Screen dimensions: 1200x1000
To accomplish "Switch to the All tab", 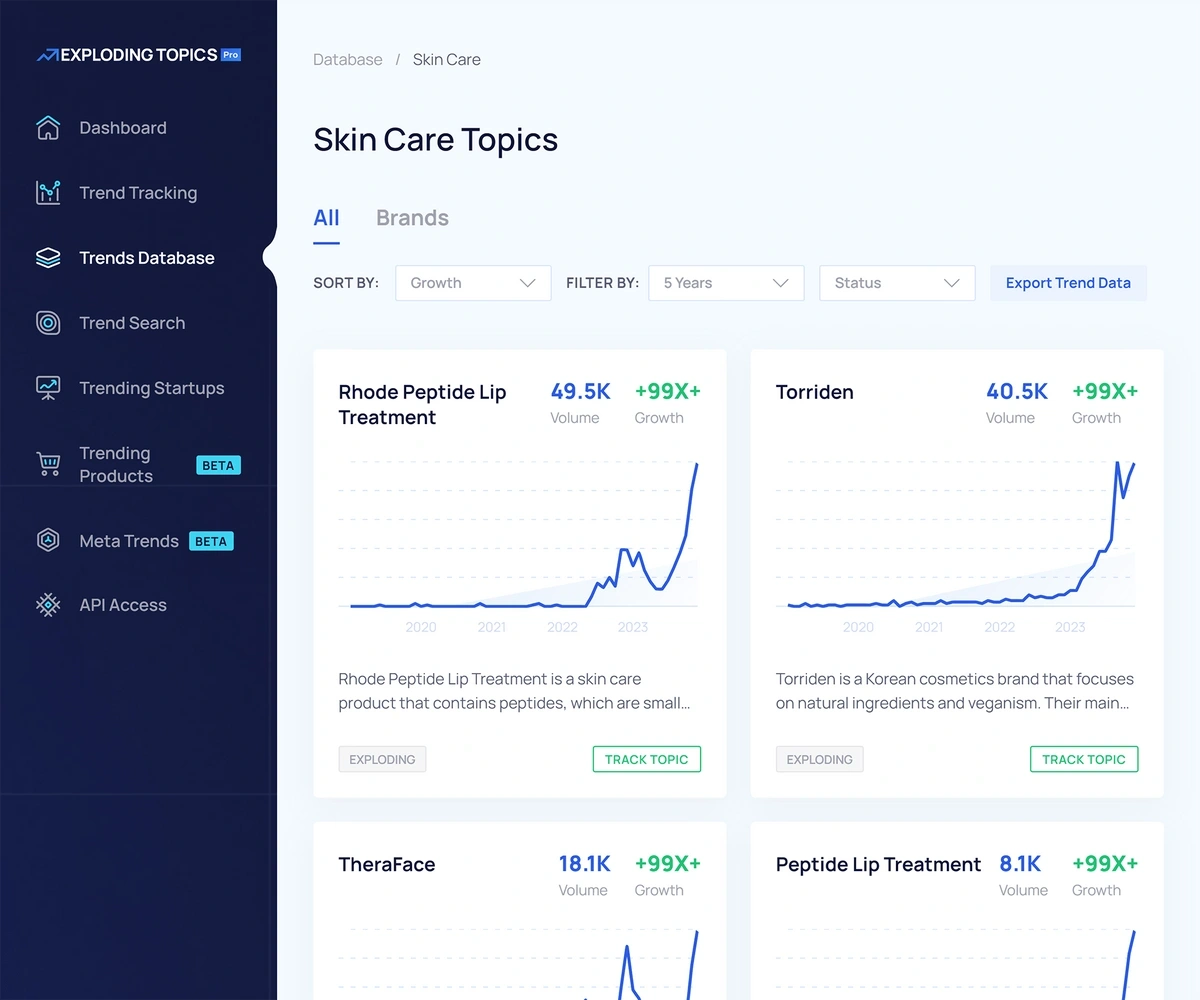I will click(x=326, y=218).
